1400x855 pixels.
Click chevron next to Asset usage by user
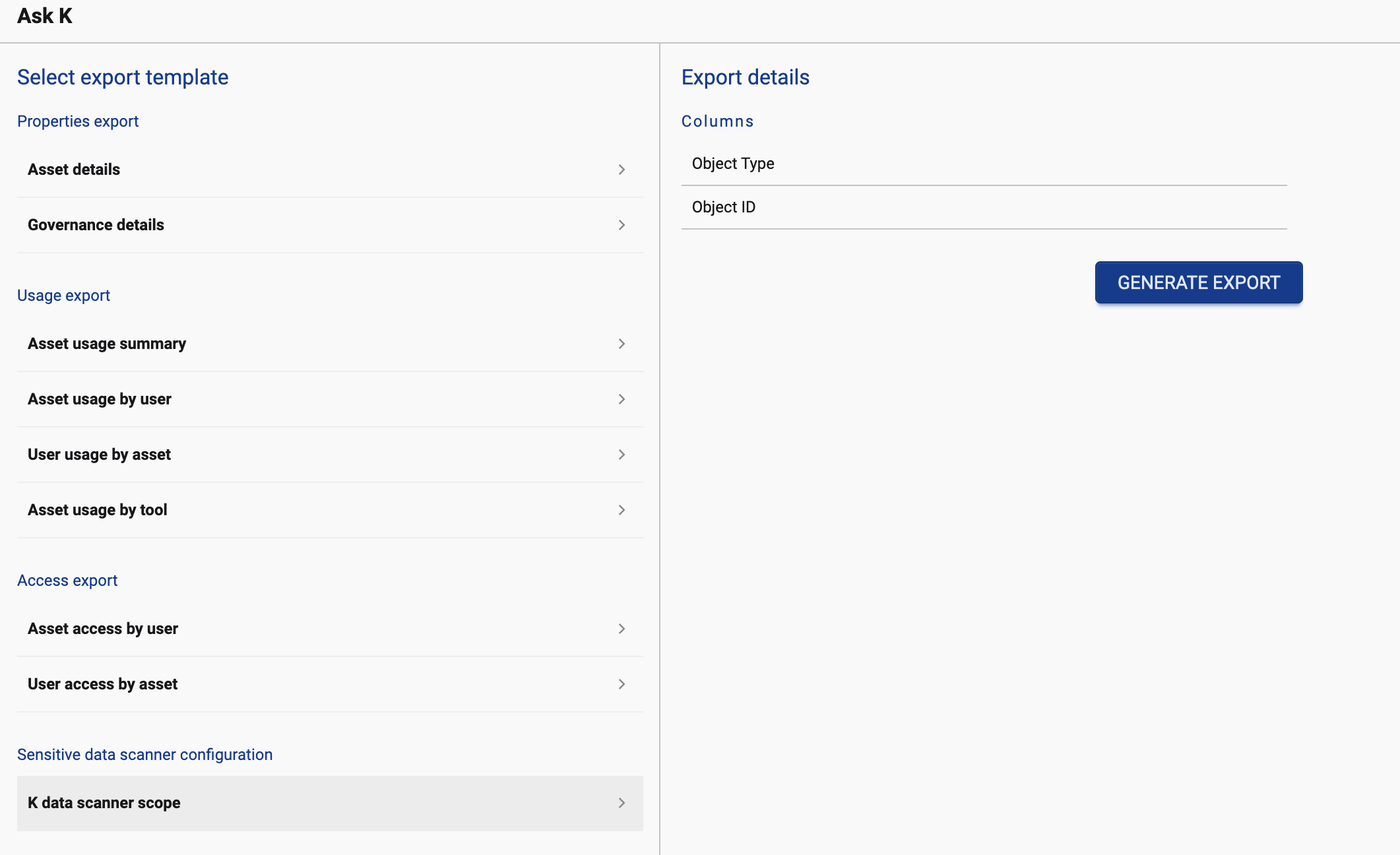(x=621, y=399)
